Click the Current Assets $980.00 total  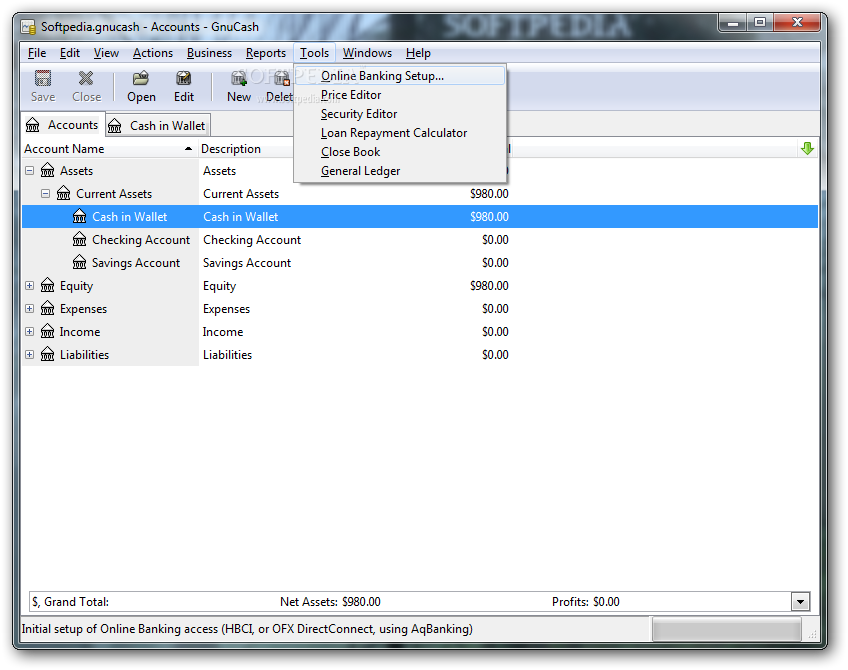pyautogui.click(x=489, y=194)
